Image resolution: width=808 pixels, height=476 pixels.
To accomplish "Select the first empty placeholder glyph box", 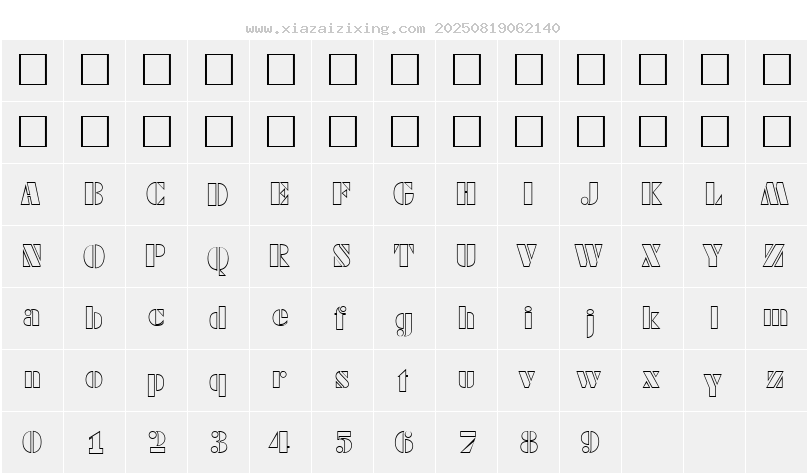I will [x=33, y=70].
